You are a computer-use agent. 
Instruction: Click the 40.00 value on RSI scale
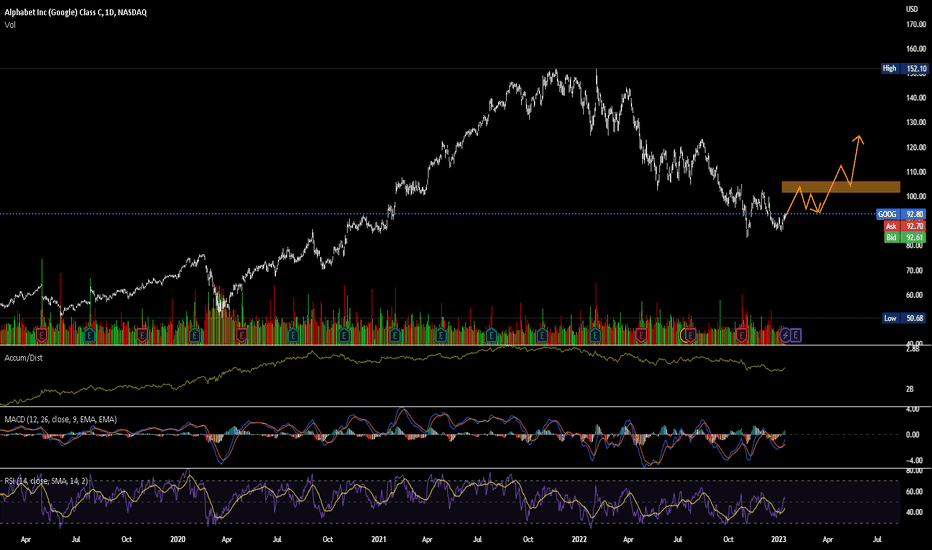pyautogui.click(x=914, y=512)
